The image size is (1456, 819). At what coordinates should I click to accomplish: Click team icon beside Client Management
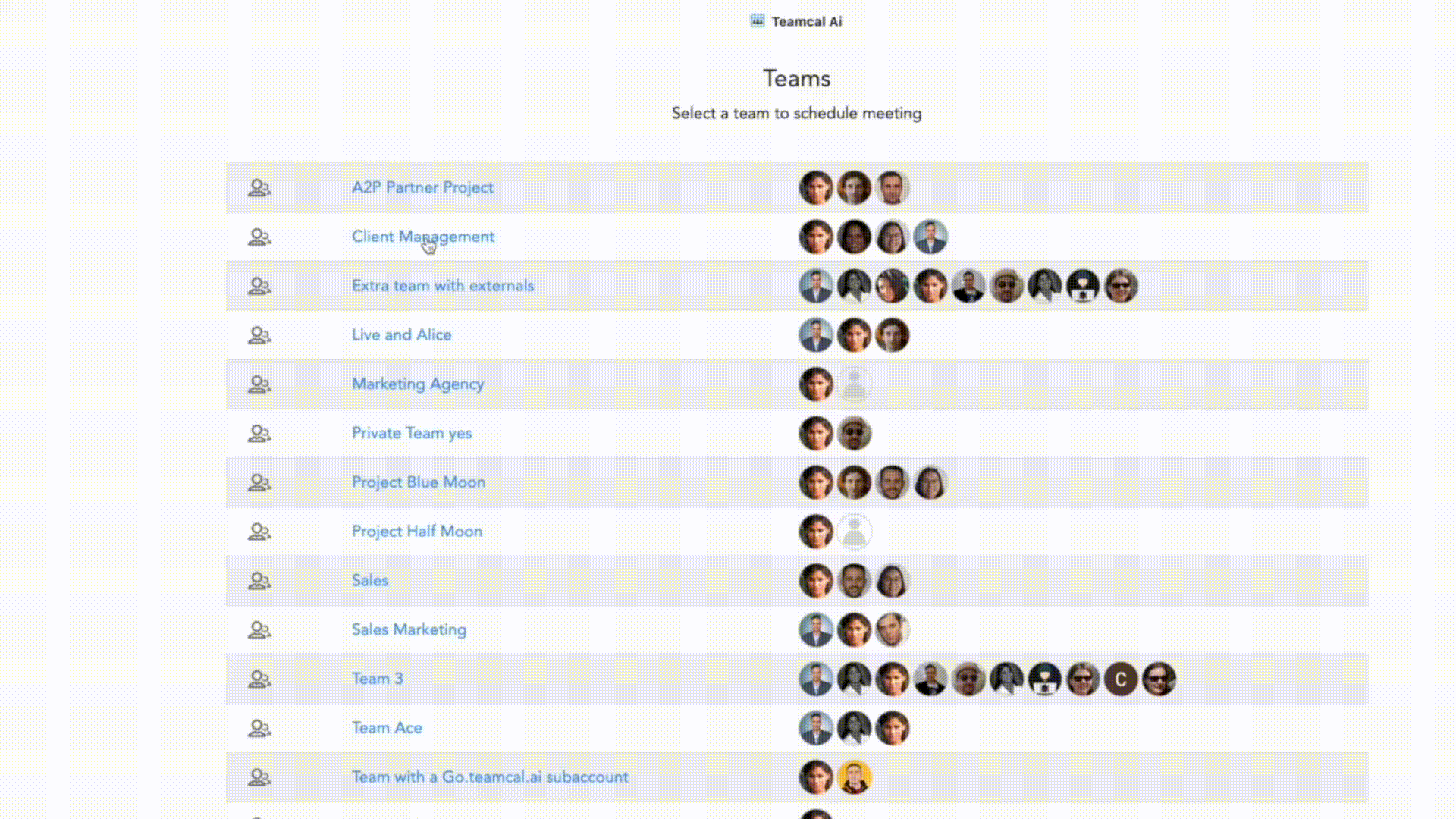[259, 237]
